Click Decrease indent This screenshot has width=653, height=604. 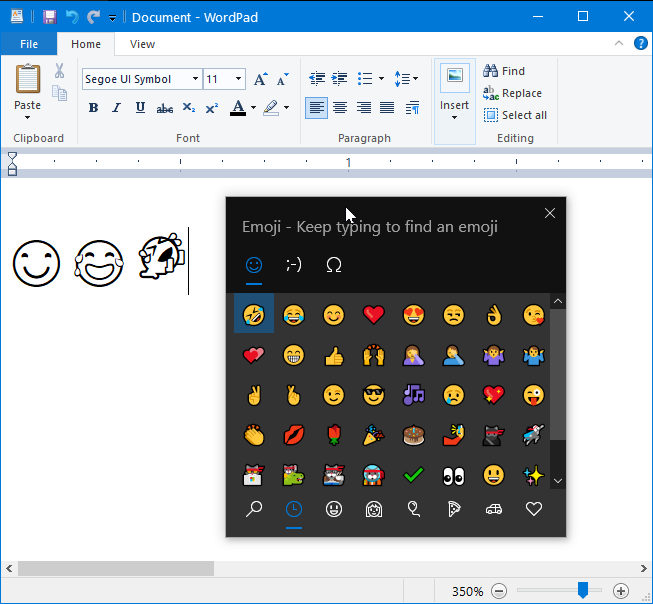(317, 78)
